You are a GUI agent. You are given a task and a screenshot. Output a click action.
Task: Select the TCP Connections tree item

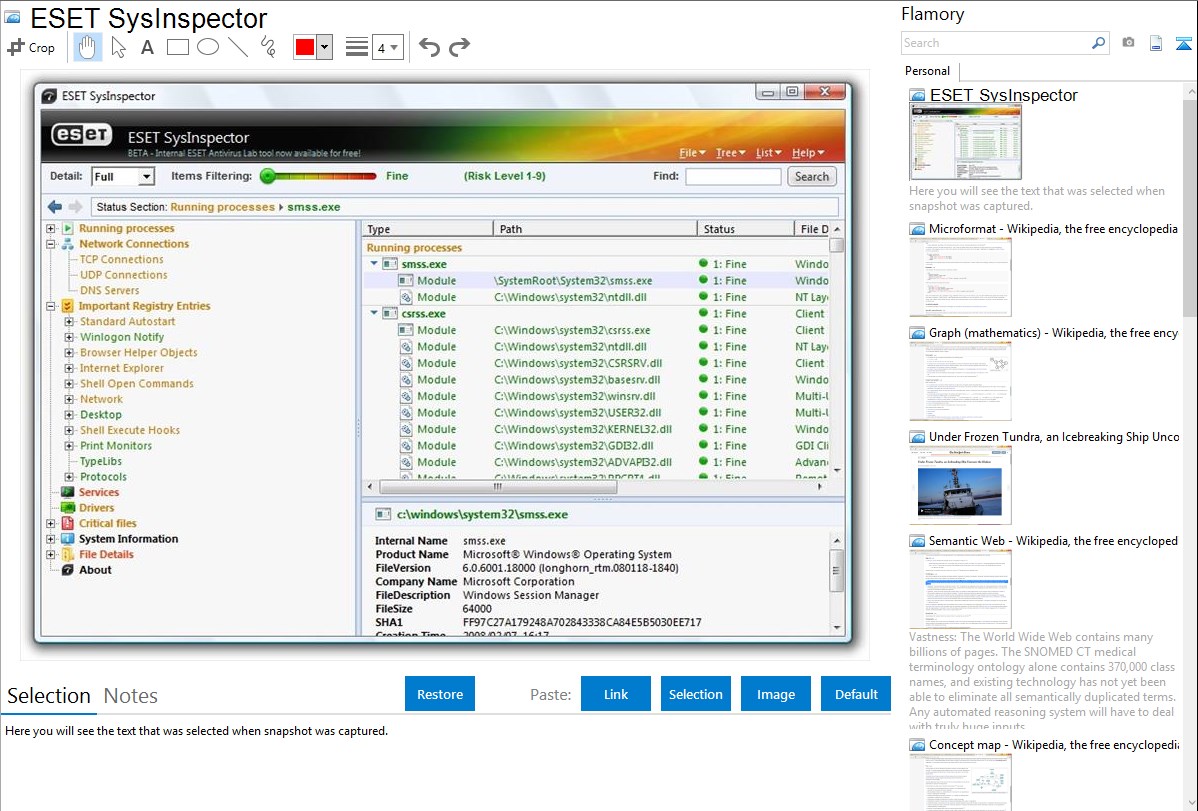(x=121, y=259)
